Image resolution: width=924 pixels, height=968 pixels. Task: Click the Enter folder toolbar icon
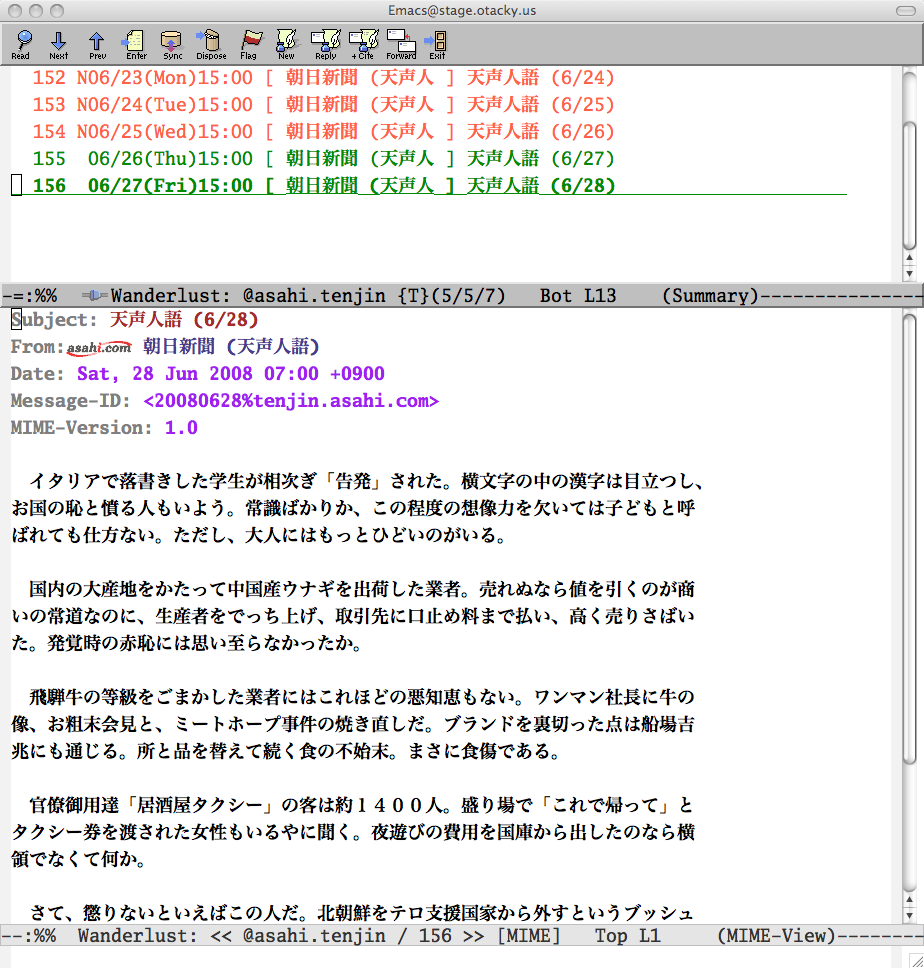[136, 44]
